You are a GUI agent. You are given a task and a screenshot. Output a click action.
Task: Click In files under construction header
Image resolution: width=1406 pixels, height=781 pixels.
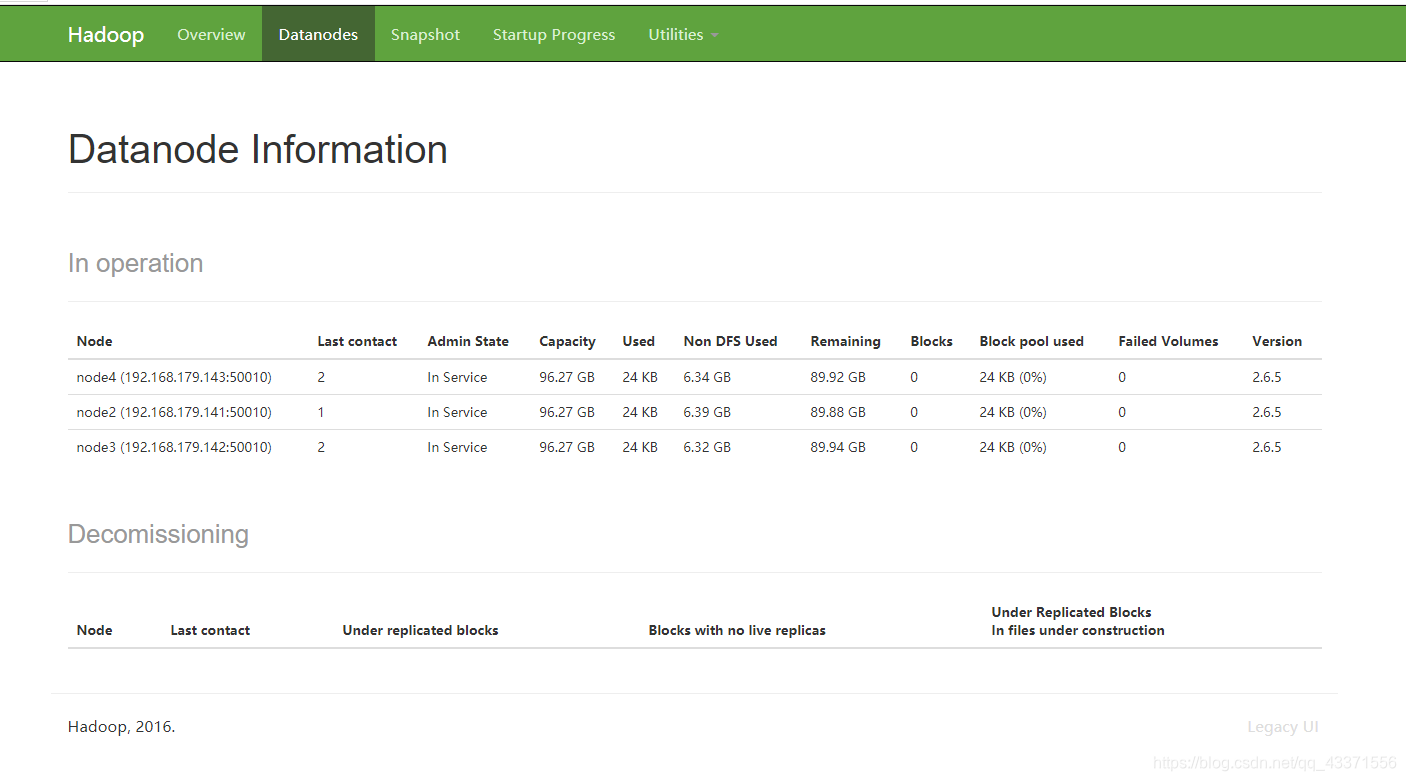point(1078,630)
